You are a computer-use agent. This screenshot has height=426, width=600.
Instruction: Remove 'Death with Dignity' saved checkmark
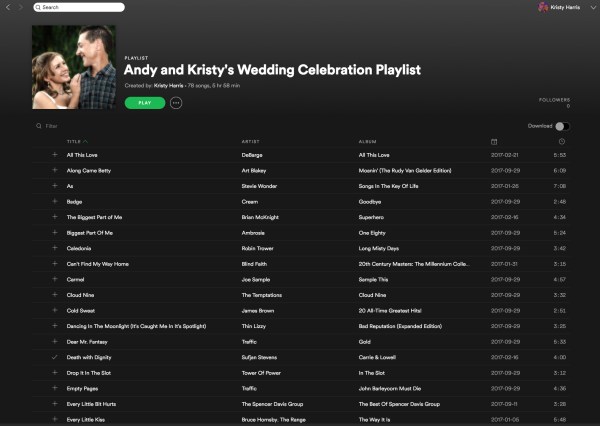pos(55,356)
